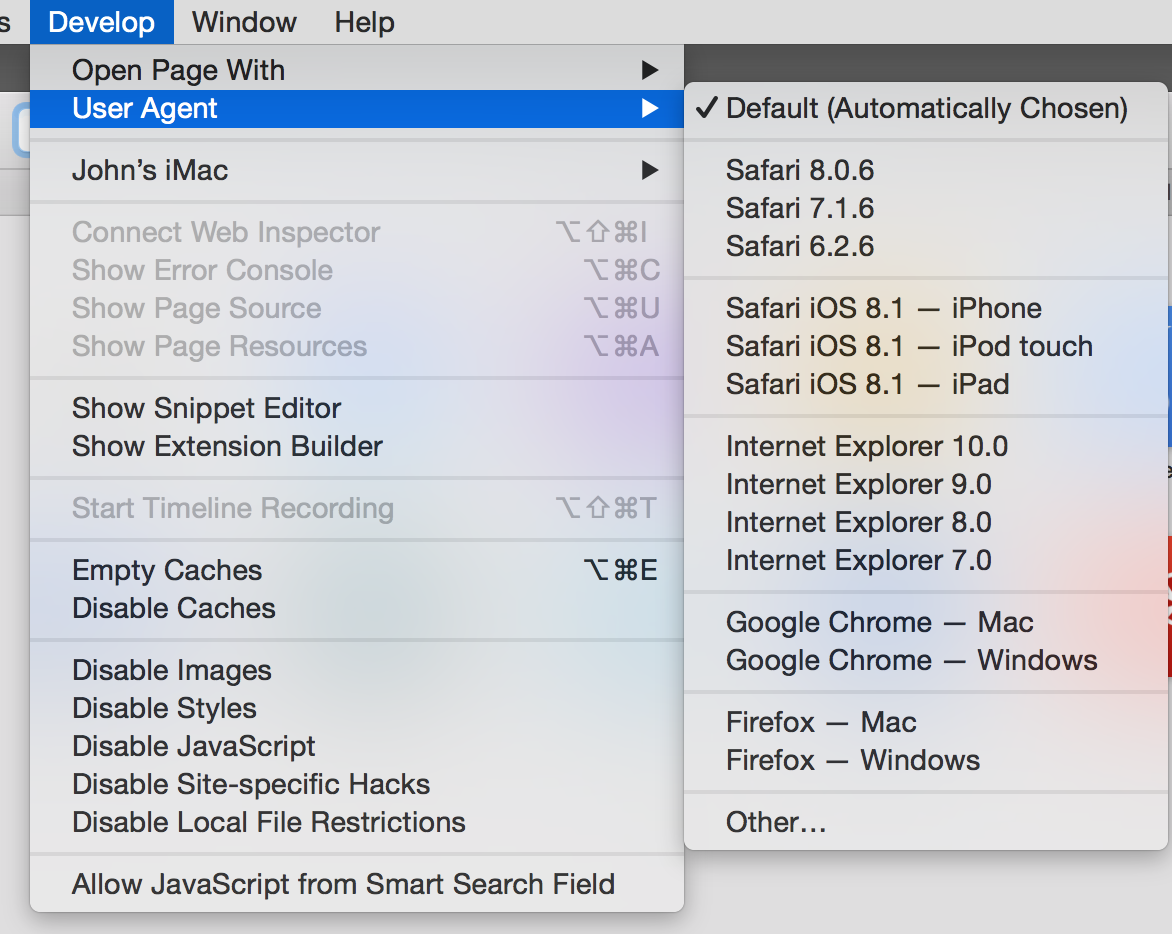Choose Show Extension Builder
The height and width of the screenshot is (934, 1172).
point(357,447)
